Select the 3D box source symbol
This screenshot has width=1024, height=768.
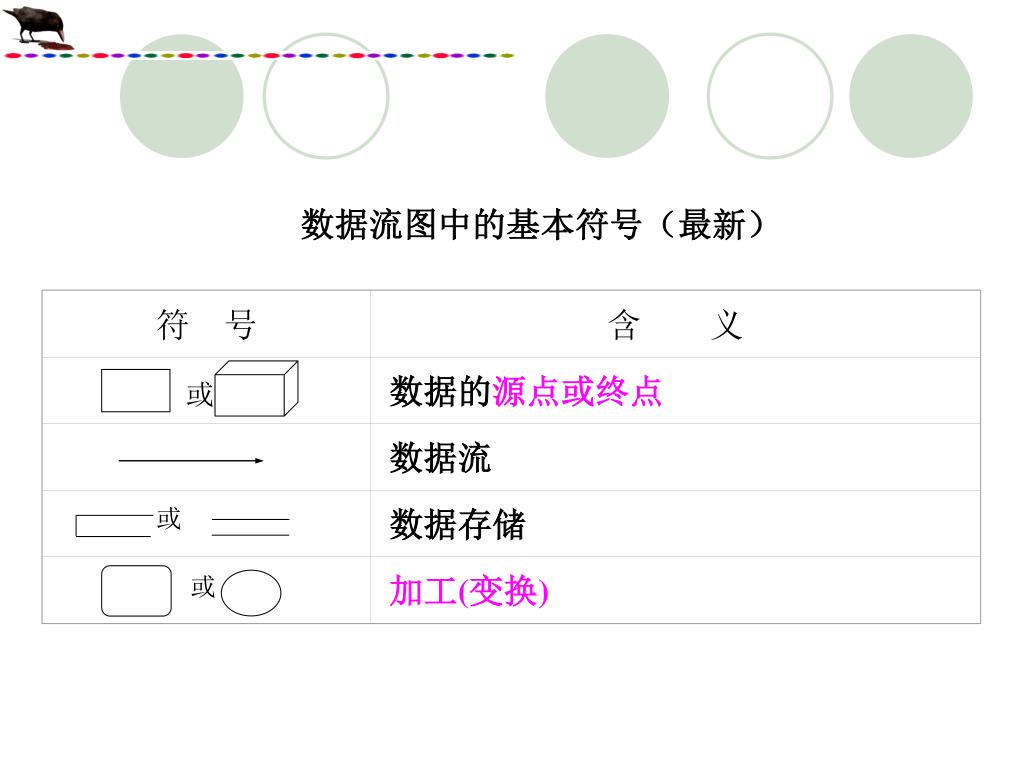pyautogui.click(x=257, y=389)
